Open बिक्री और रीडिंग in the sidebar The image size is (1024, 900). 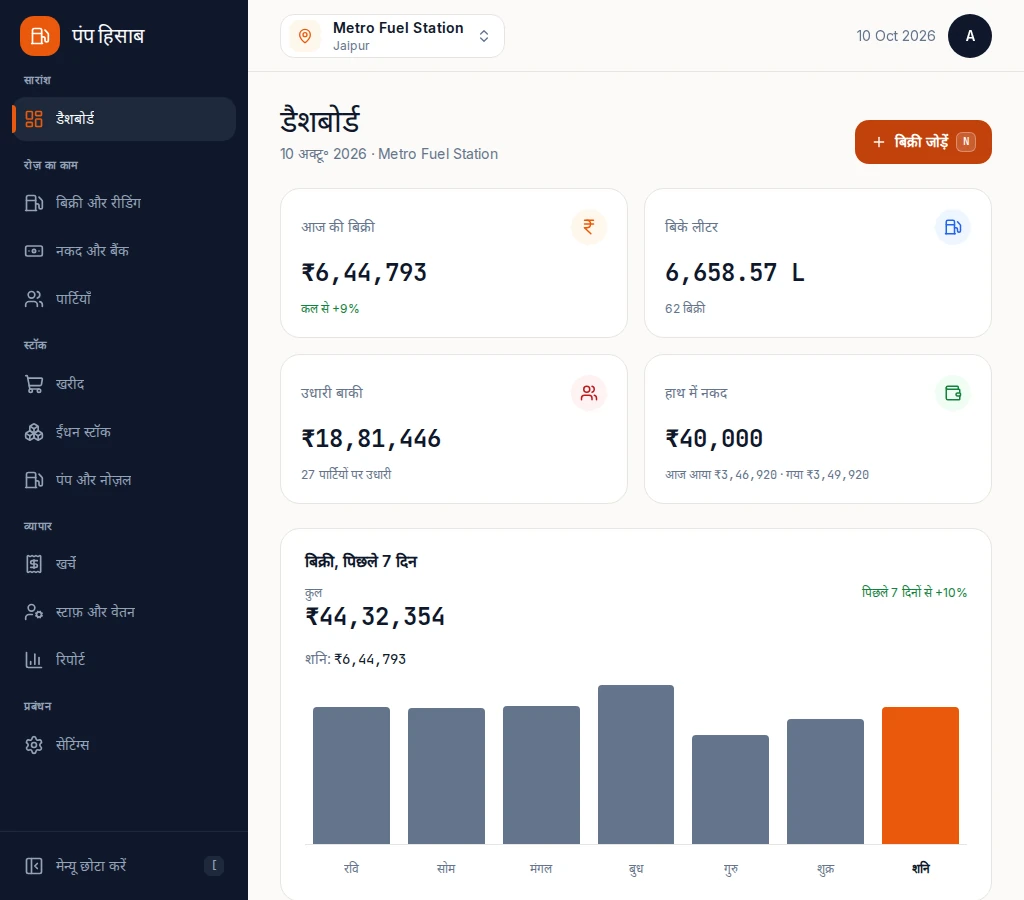click(124, 203)
